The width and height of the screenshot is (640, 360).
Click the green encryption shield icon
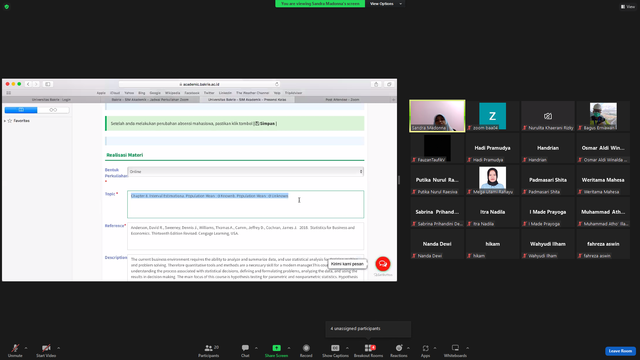coord(7,7)
